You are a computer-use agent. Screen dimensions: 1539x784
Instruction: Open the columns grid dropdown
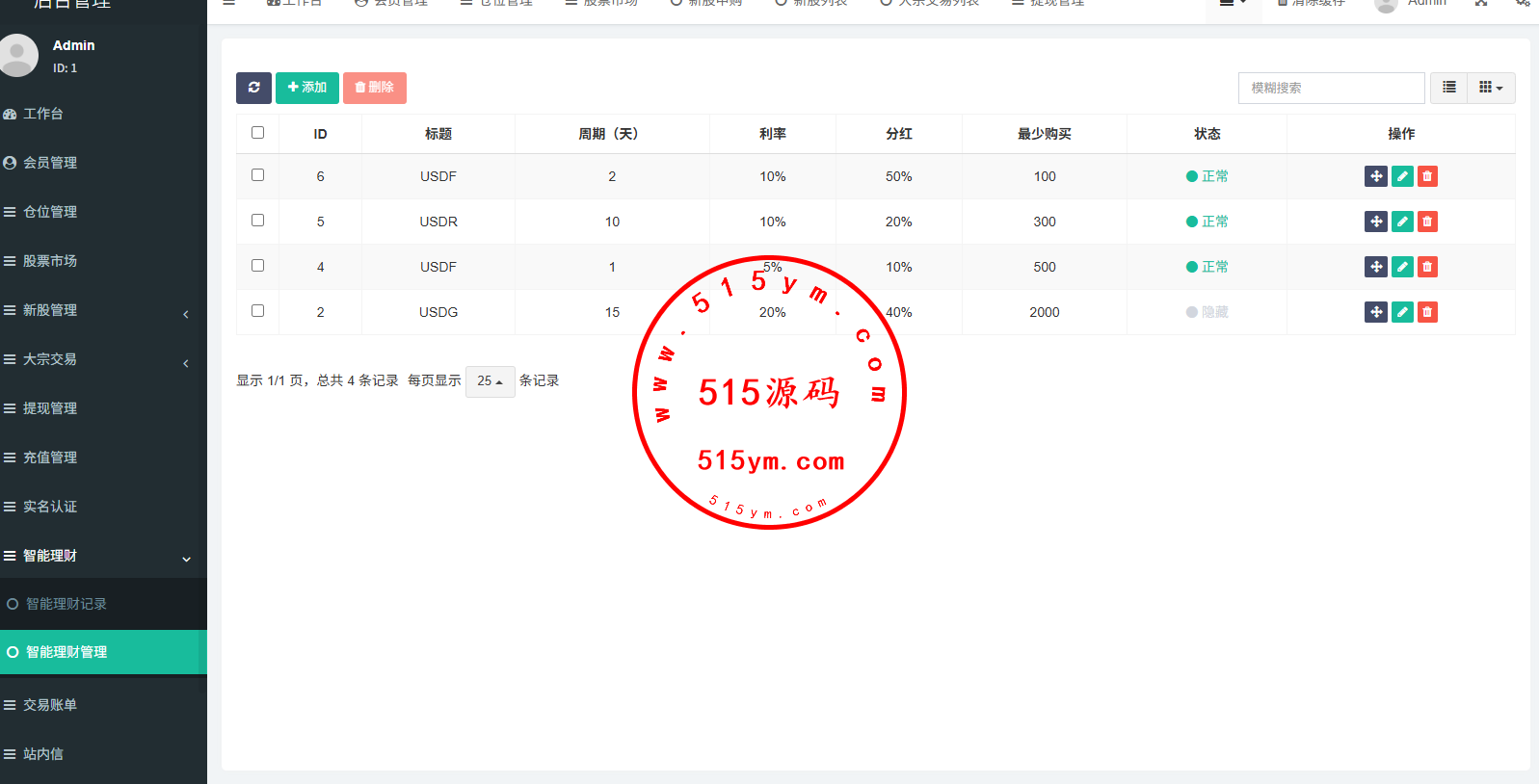[1491, 88]
